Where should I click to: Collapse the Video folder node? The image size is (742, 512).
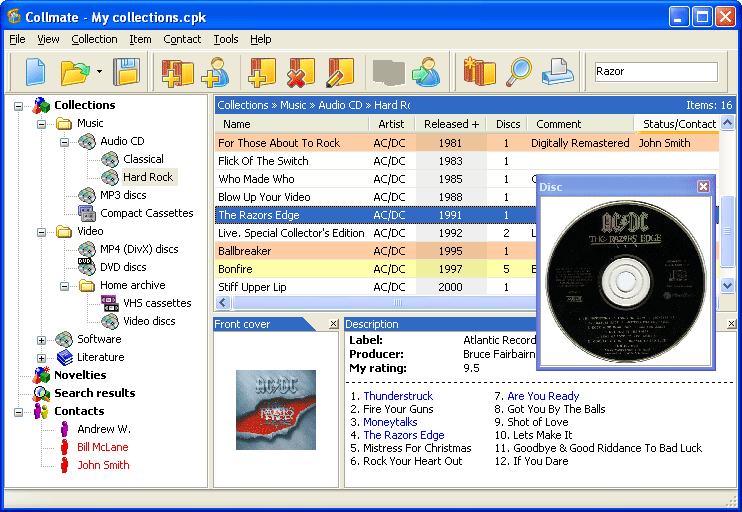click(42, 232)
